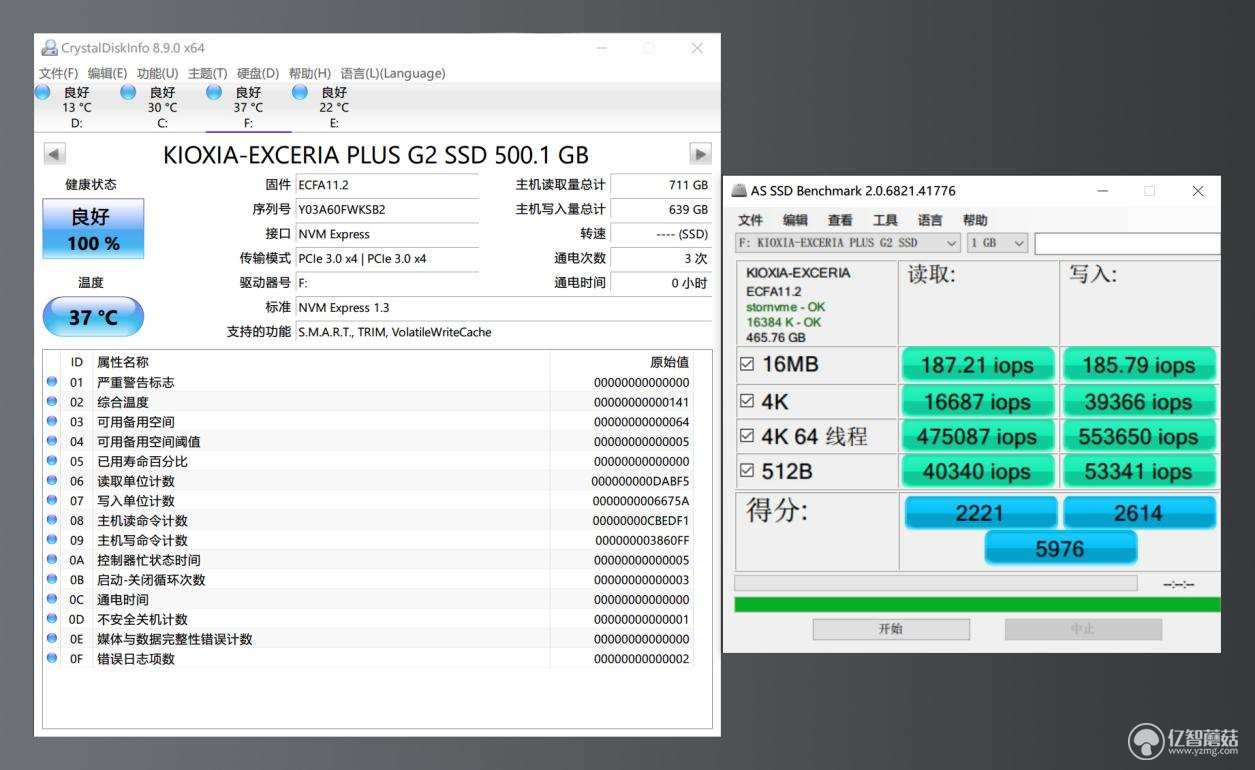1255x770 pixels.
Task: Click the 16MB read result 187.21 iops
Action: 977,365
